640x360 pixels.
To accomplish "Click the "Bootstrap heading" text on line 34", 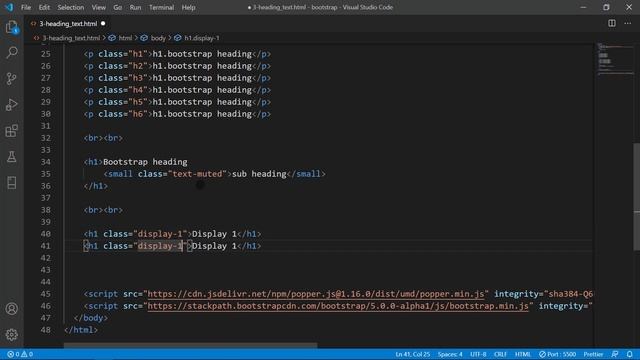I will [145, 162].
